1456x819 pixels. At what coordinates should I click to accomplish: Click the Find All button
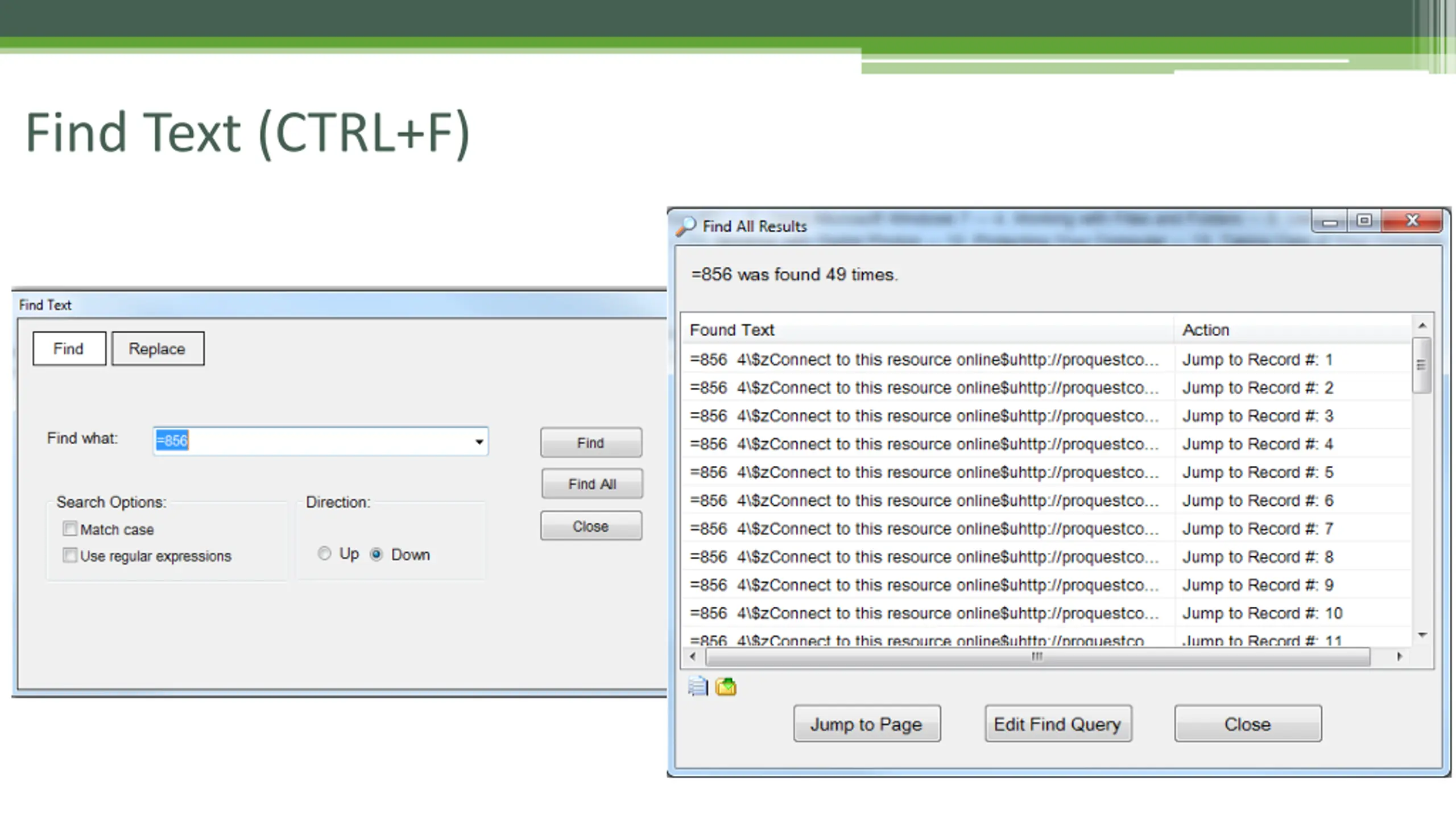[592, 483]
